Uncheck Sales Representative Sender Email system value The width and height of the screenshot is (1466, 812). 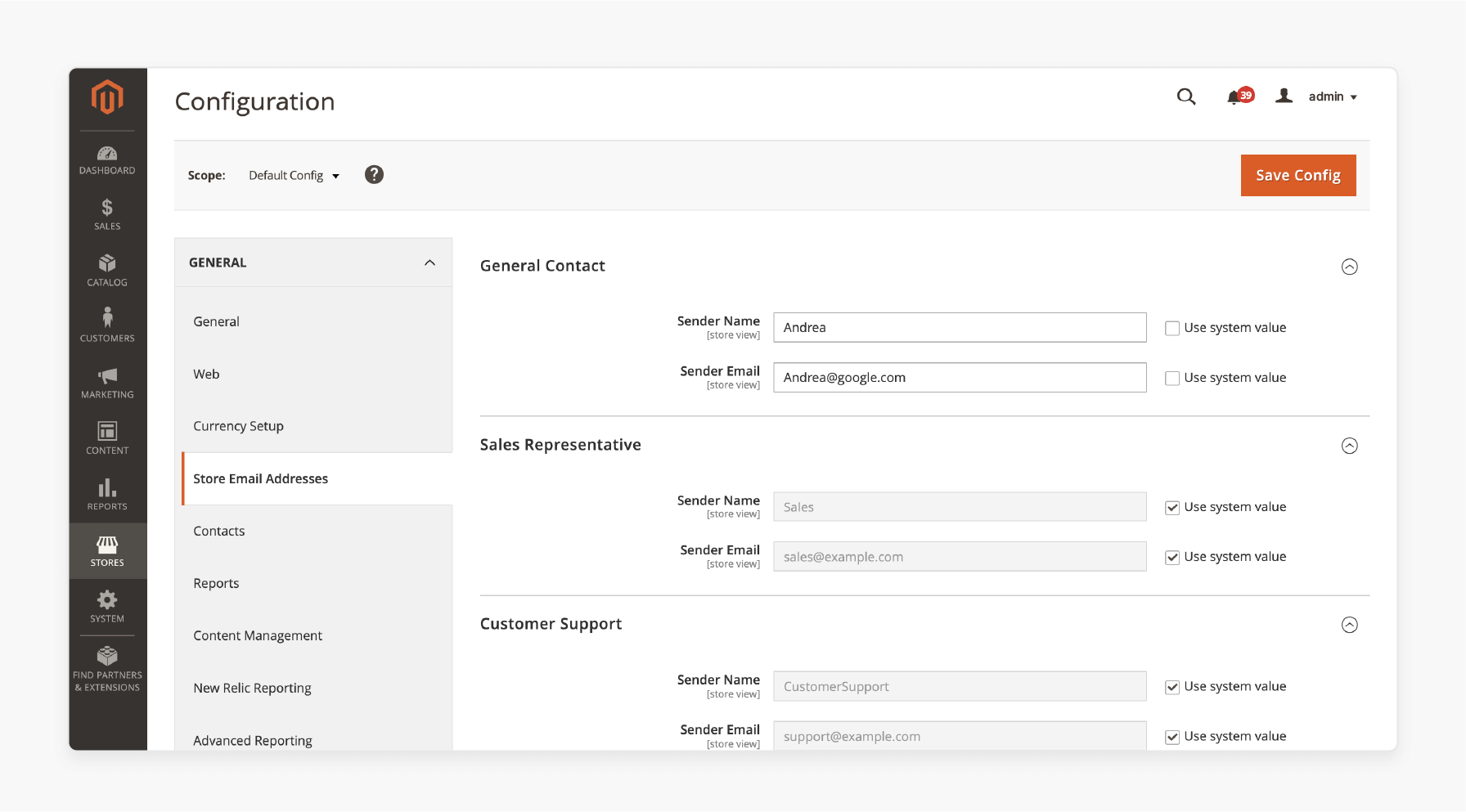(1172, 557)
